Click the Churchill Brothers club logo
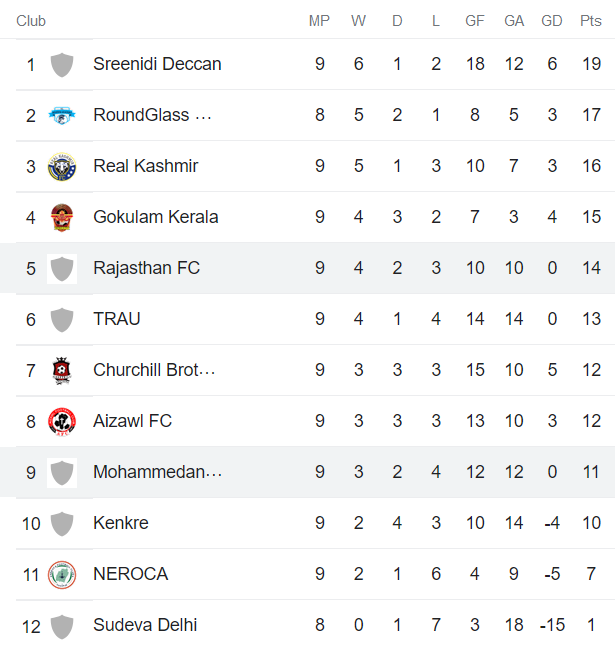Screen dimensions: 615x653 pyautogui.click(x=62, y=371)
